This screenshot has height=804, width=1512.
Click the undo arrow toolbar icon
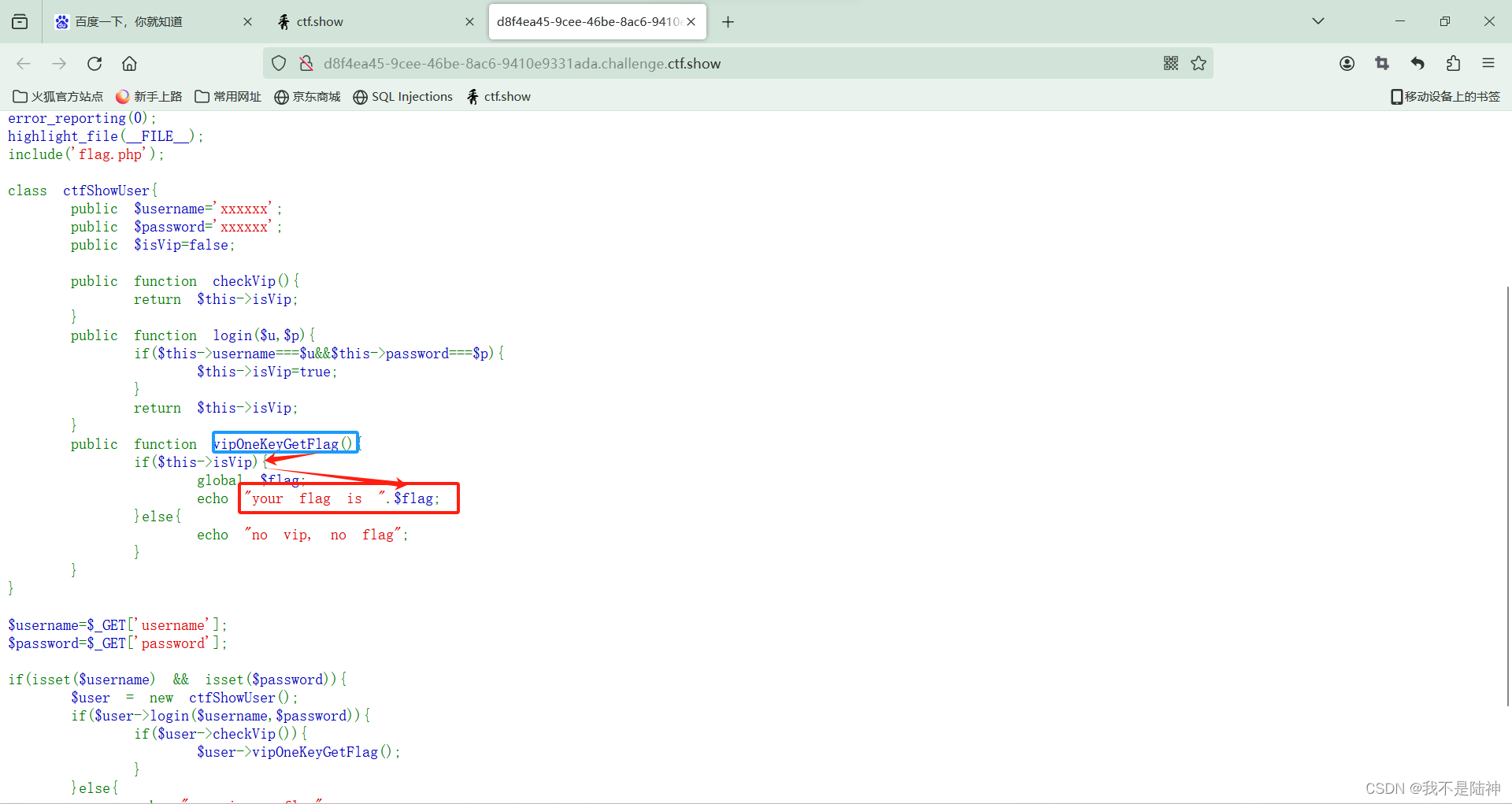[x=1417, y=63]
